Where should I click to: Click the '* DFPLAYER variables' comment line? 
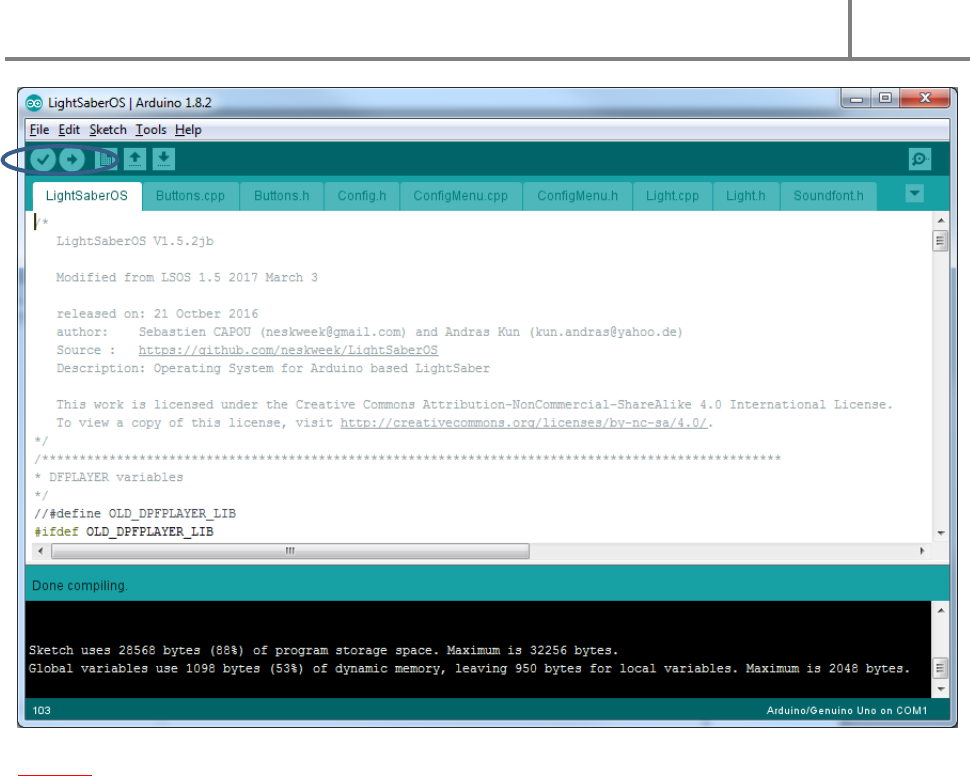(109, 478)
